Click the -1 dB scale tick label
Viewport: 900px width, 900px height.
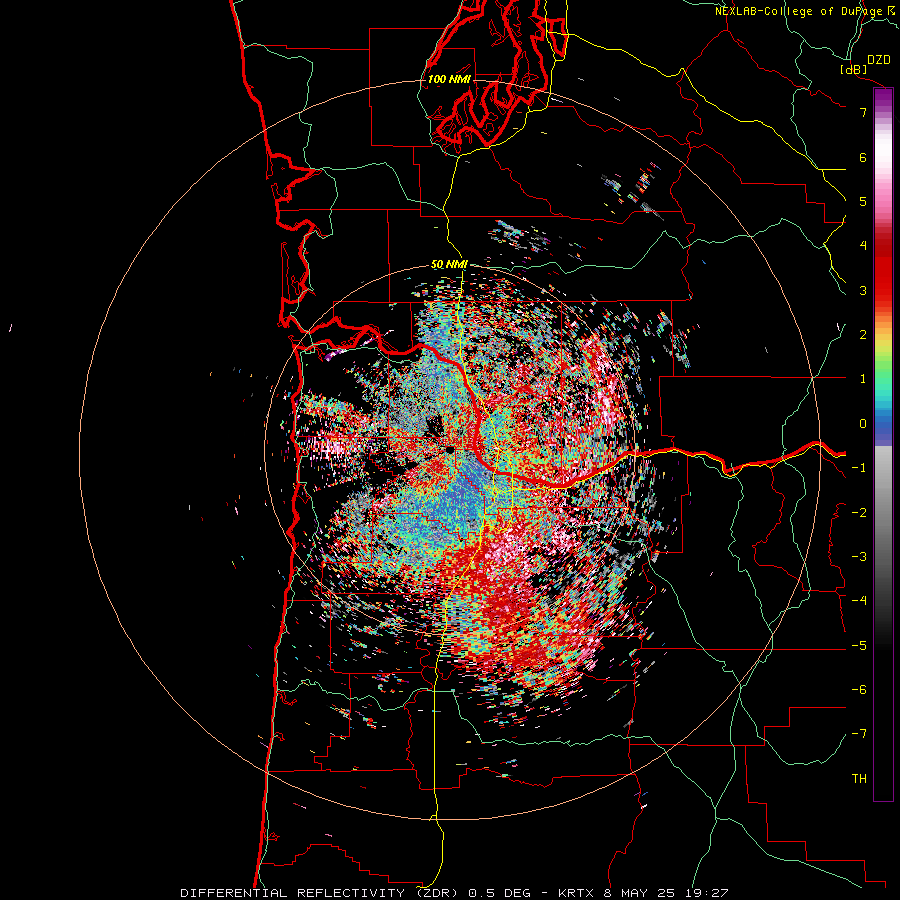(859, 468)
